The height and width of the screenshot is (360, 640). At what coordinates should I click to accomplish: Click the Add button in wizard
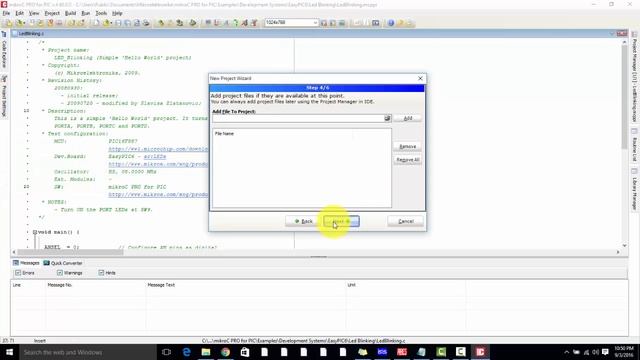[x=407, y=118]
